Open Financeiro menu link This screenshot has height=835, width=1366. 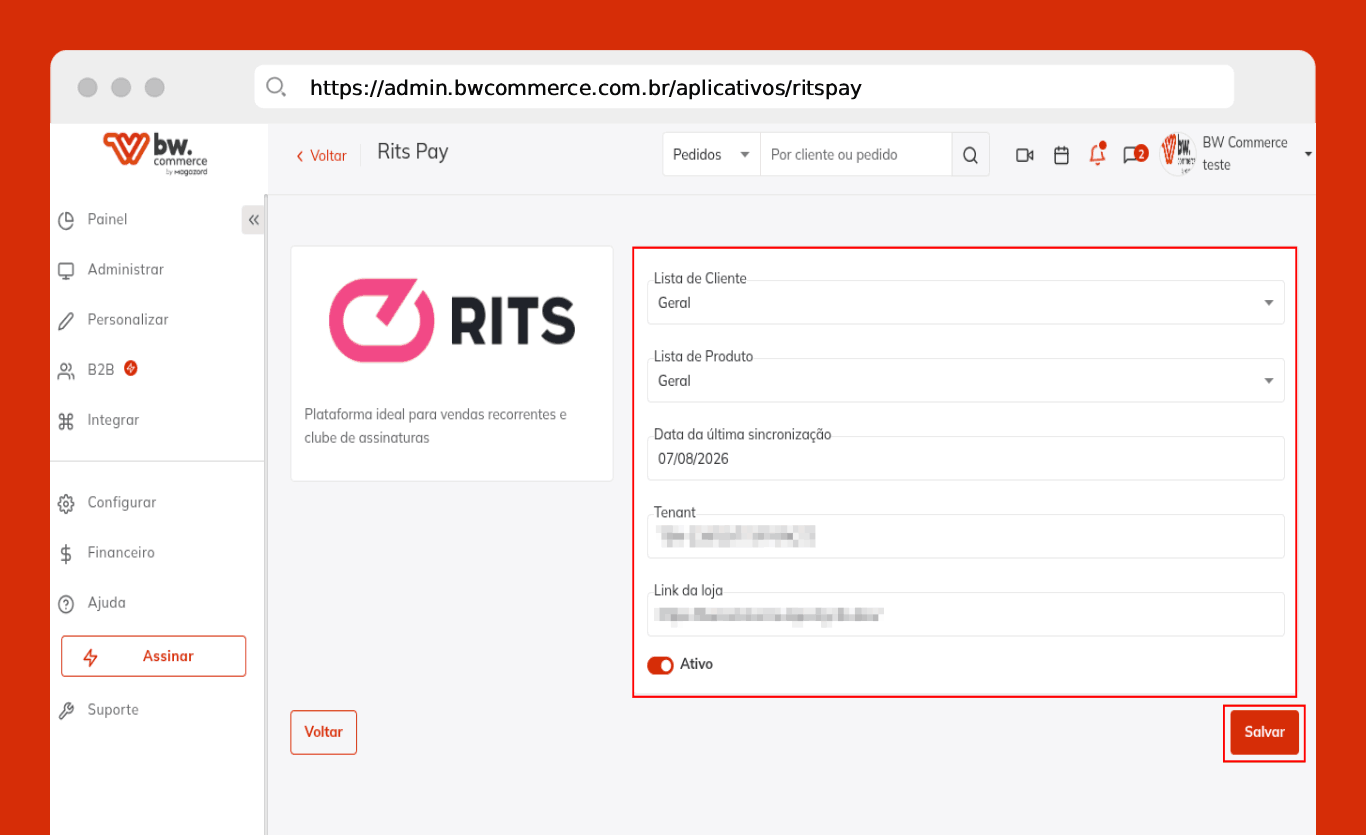click(121, 552)
